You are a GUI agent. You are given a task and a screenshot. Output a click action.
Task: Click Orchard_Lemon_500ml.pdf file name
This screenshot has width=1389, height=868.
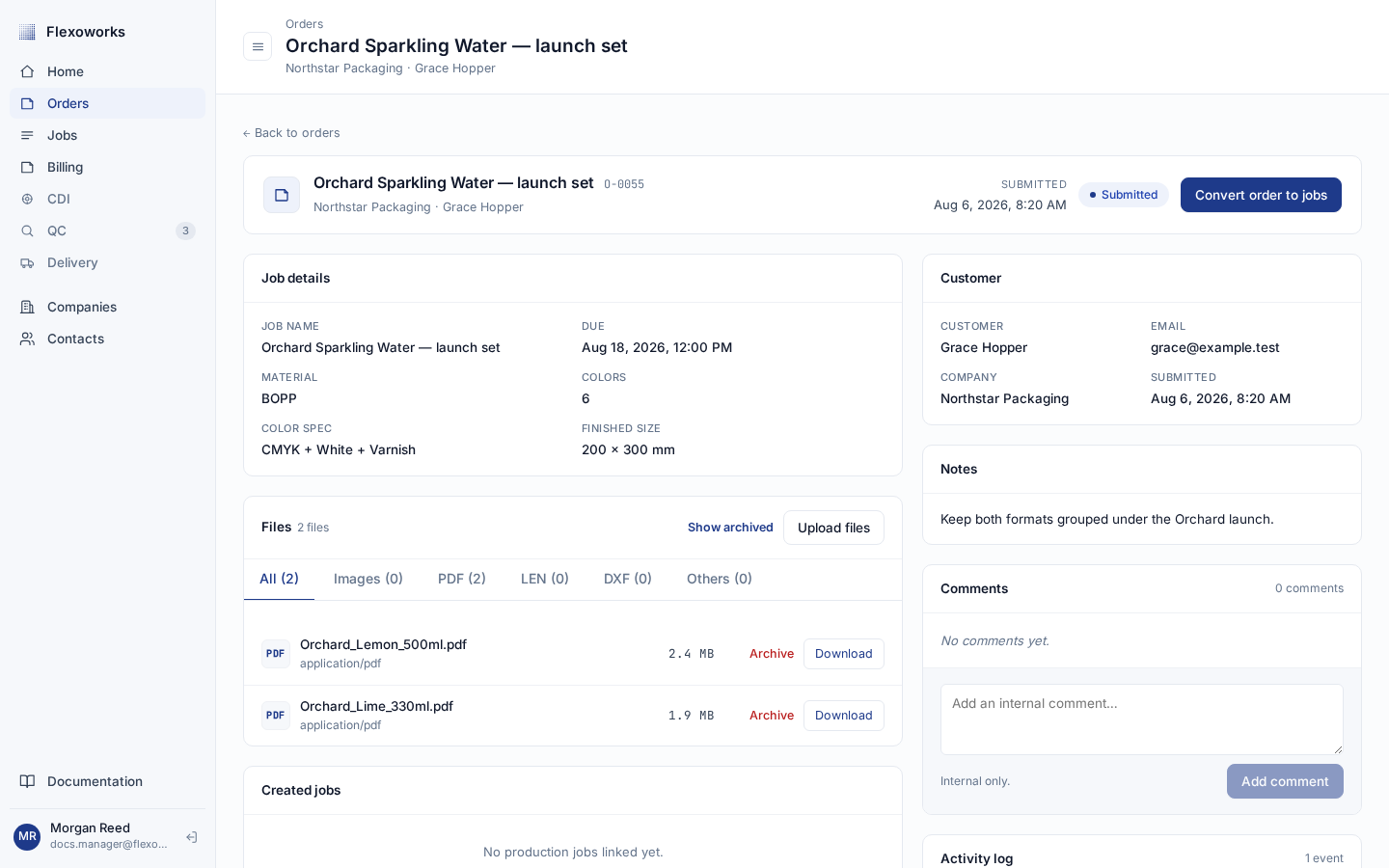[x=383, y=644]
